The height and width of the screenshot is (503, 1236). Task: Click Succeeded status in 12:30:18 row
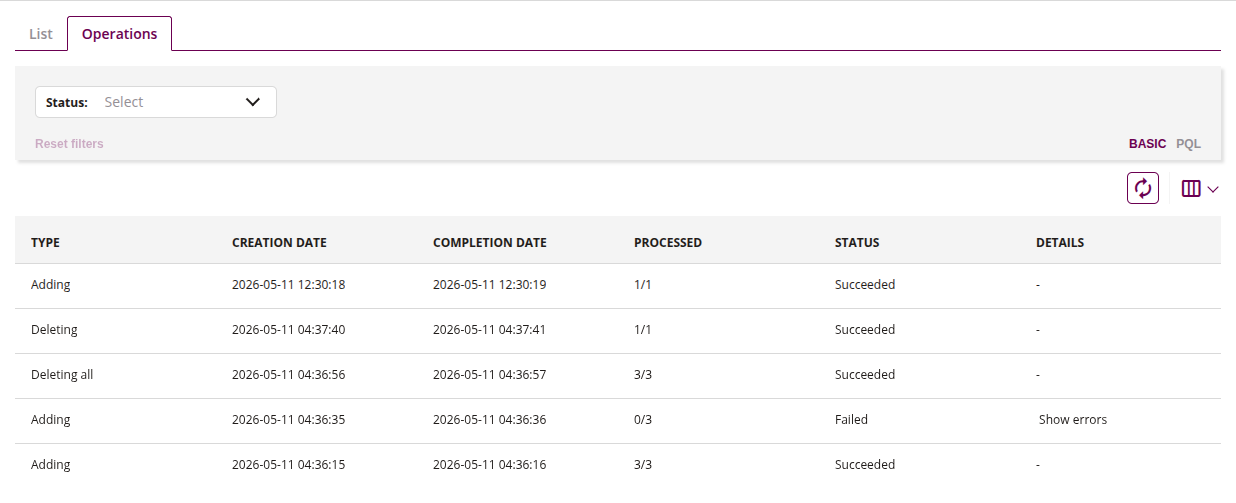(865, 285)
